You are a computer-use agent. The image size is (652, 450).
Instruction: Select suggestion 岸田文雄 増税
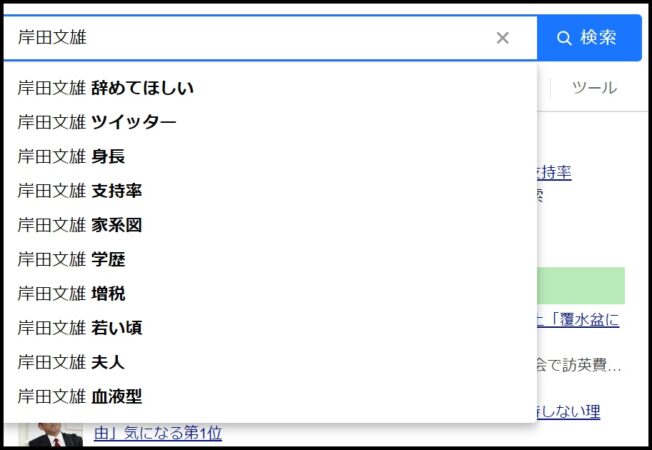click(x=270, y=294)
